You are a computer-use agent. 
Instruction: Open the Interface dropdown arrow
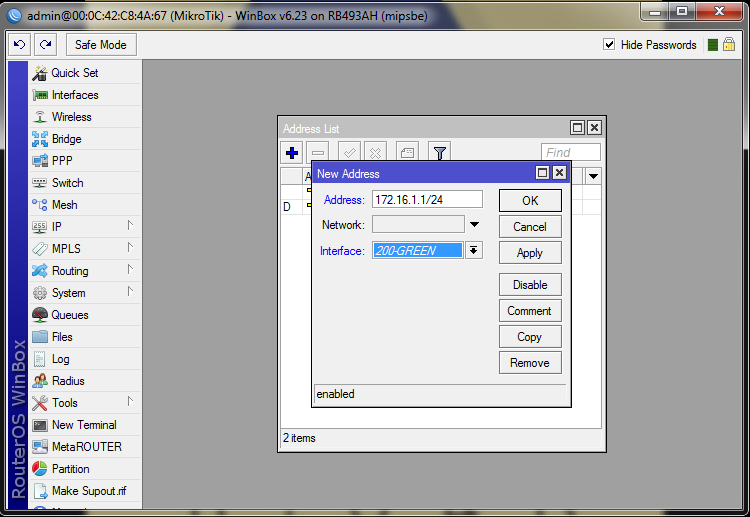pyautogui.click(x=474, y=250)
